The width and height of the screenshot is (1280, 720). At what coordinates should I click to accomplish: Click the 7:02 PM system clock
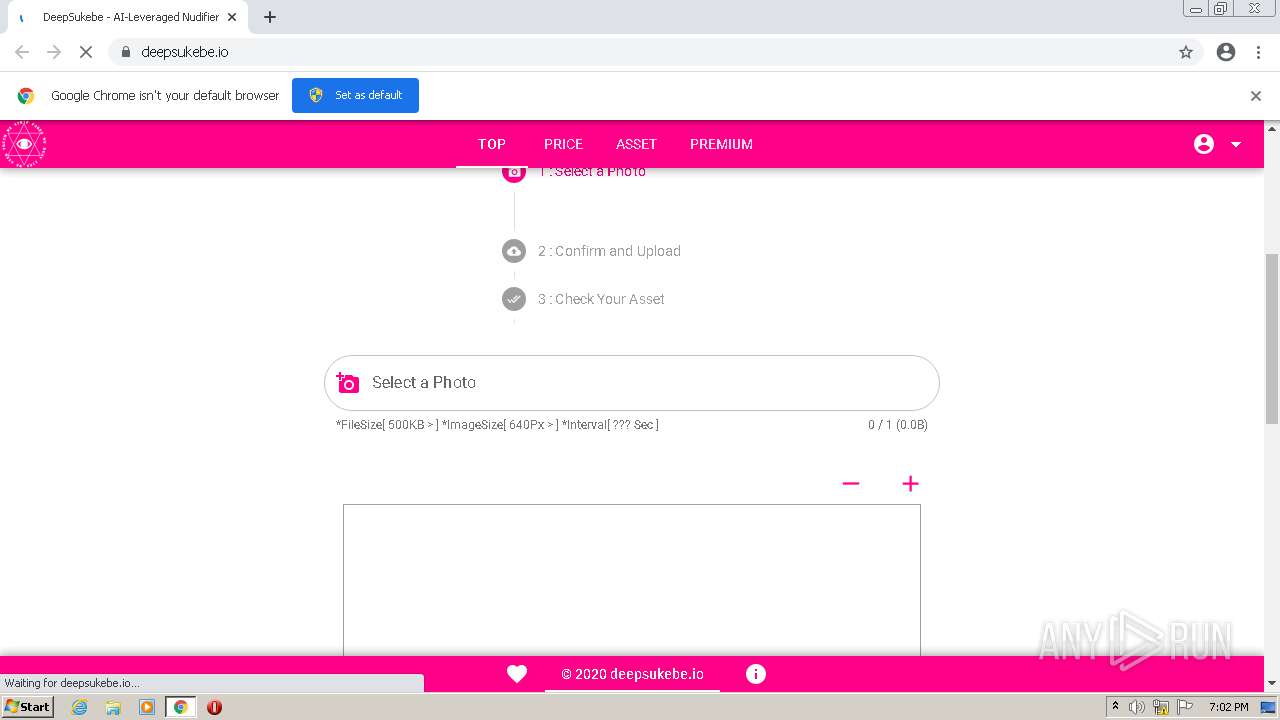[1228, 707]
